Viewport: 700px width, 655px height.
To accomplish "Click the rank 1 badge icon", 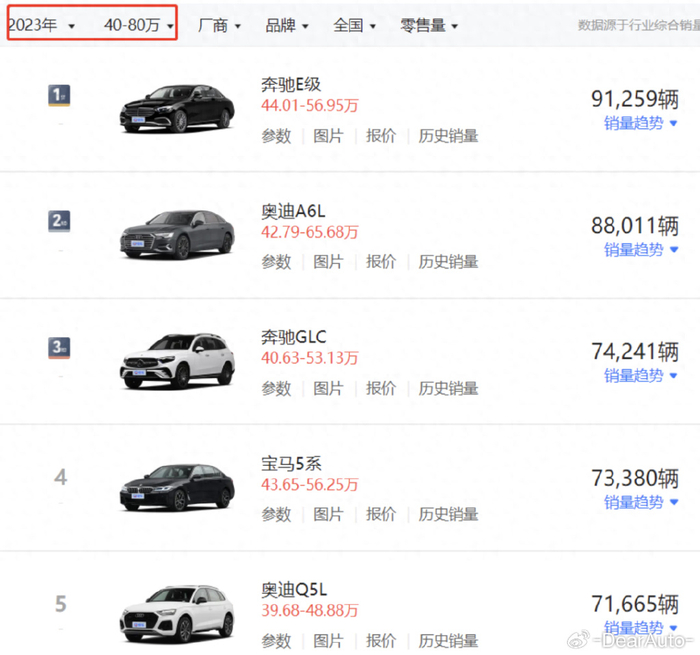I will coord(60,96).
